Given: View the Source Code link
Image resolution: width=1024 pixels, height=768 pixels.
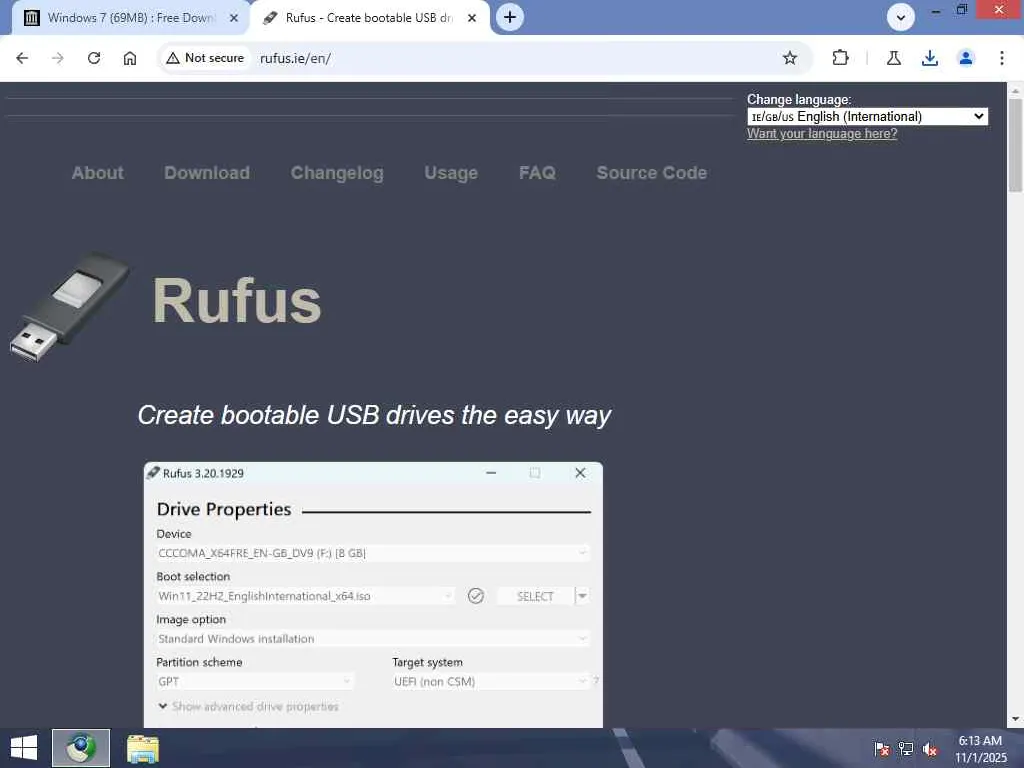Looking at the screenshot, I should [x=652, y=173].
